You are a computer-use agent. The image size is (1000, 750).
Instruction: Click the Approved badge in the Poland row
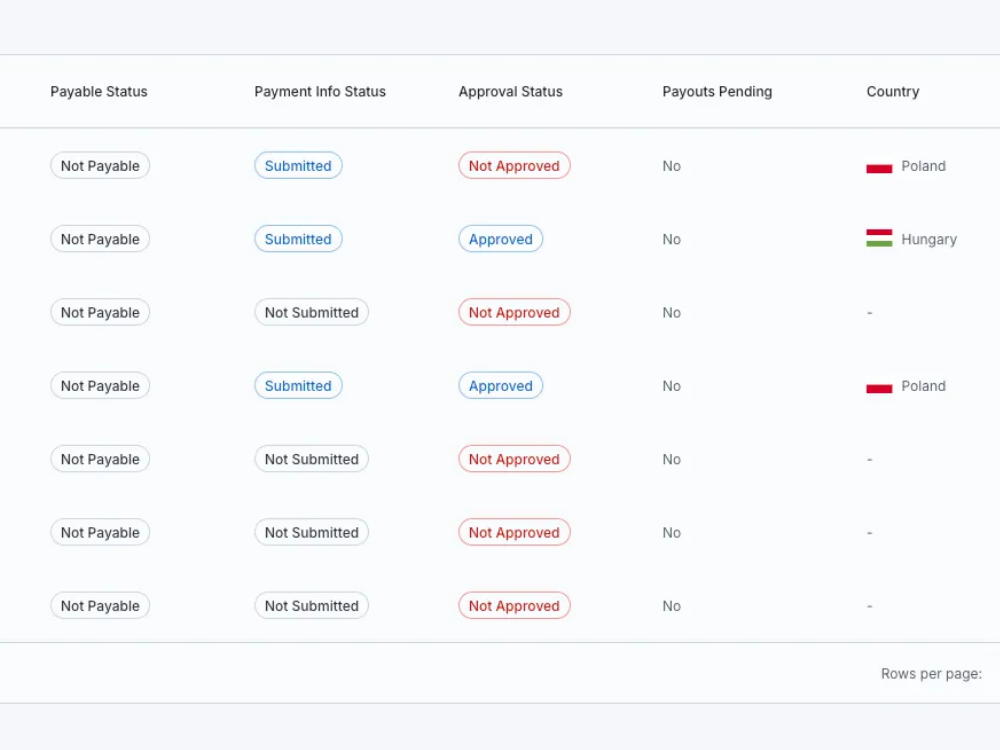(x=500, y=386)
